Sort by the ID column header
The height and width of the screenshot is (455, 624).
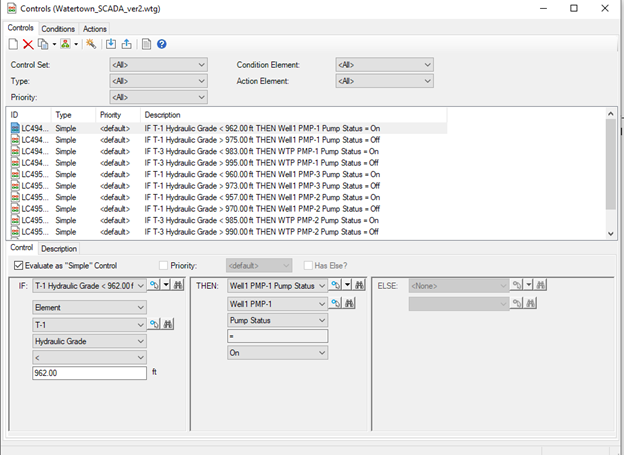pos(29,115)
